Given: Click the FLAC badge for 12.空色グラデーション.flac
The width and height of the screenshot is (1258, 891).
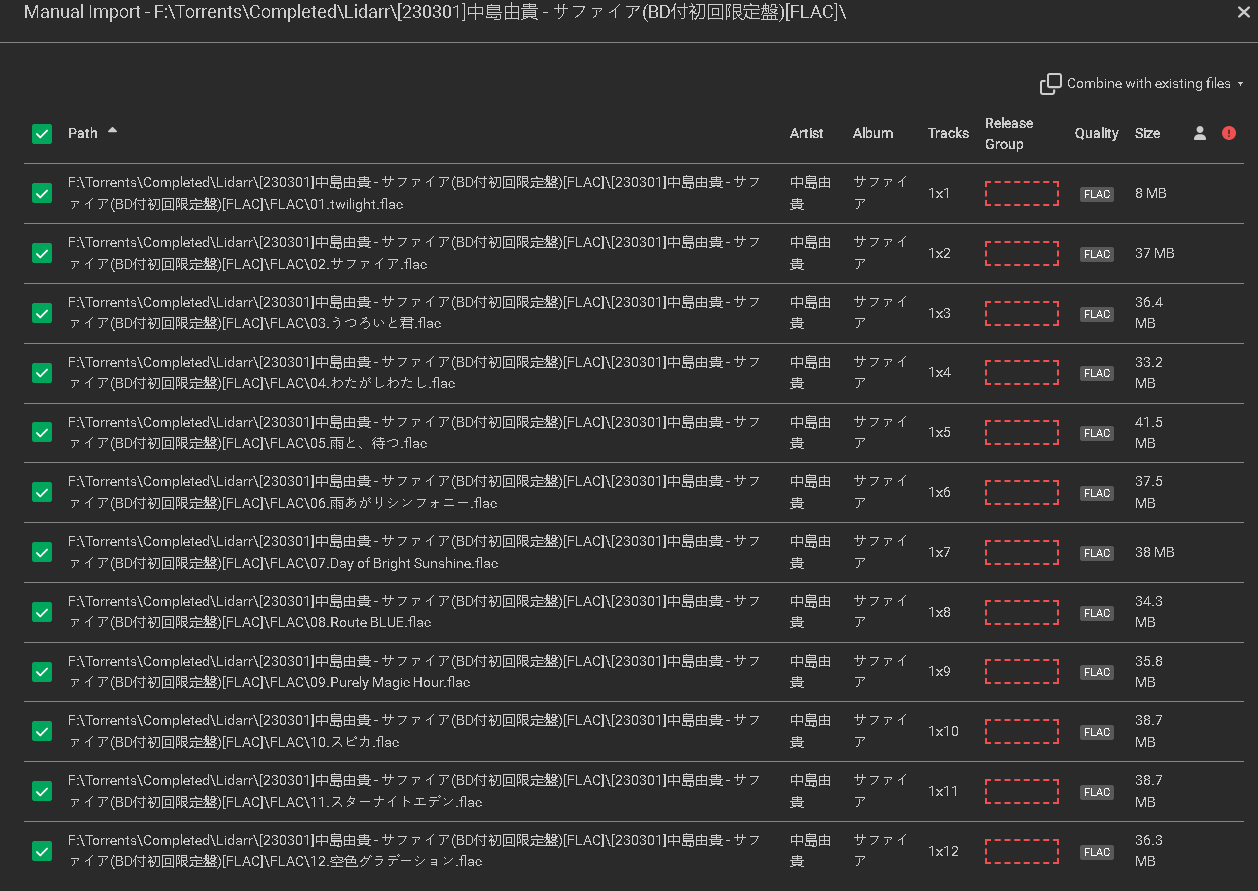Looking at the screenshot, I should click(x=1096, y=851).
